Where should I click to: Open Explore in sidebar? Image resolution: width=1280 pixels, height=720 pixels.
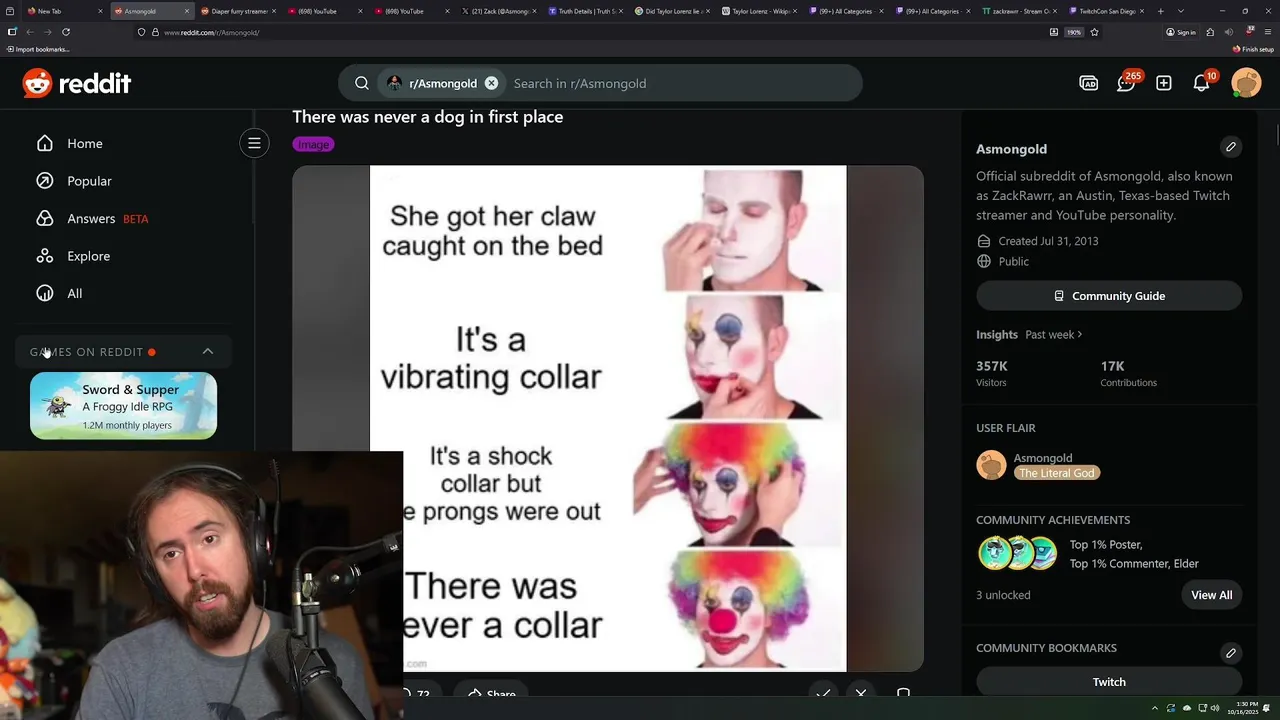[88, 256]
